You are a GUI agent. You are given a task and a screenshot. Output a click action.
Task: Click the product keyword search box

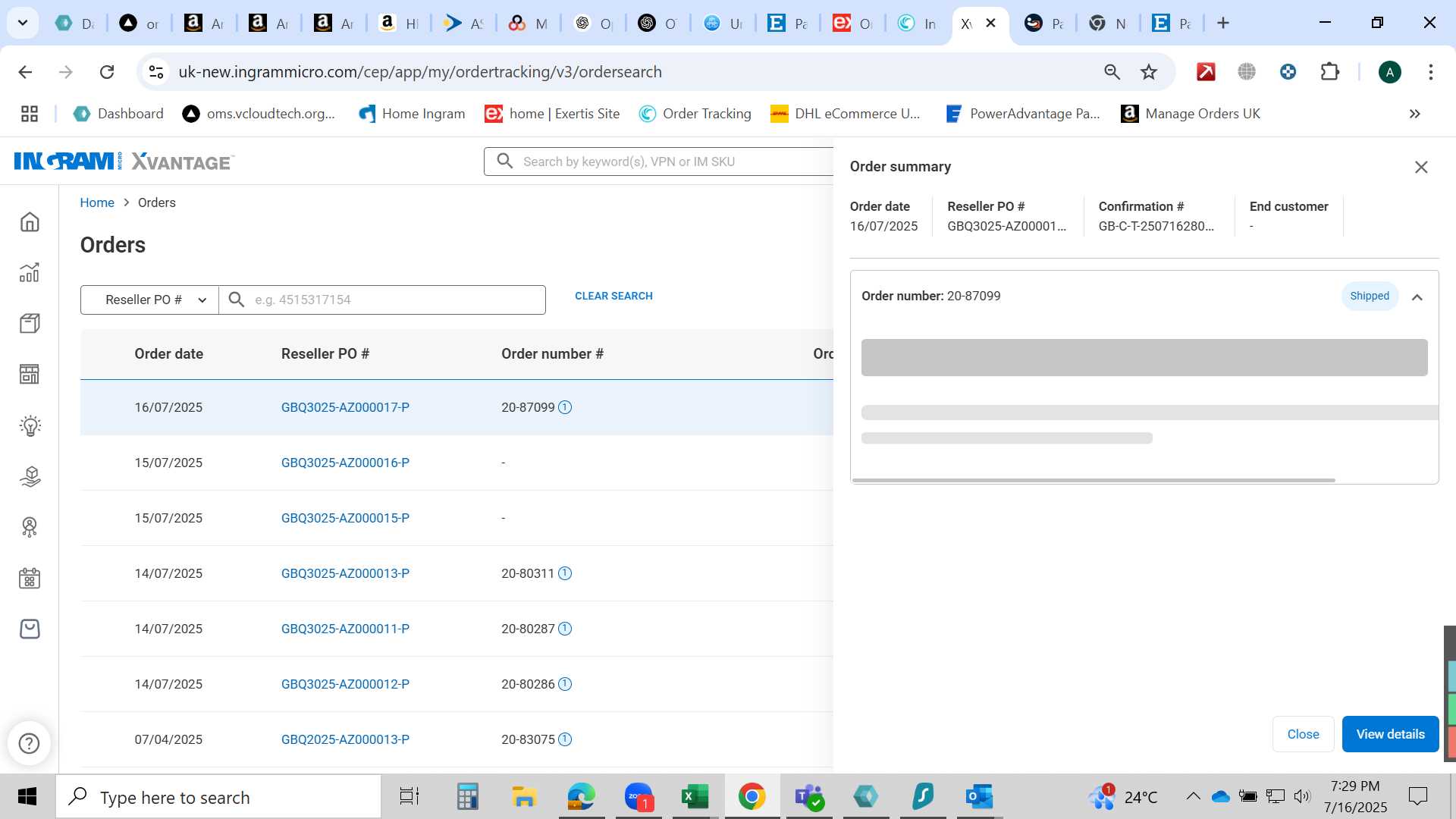(x=658, y=162)
